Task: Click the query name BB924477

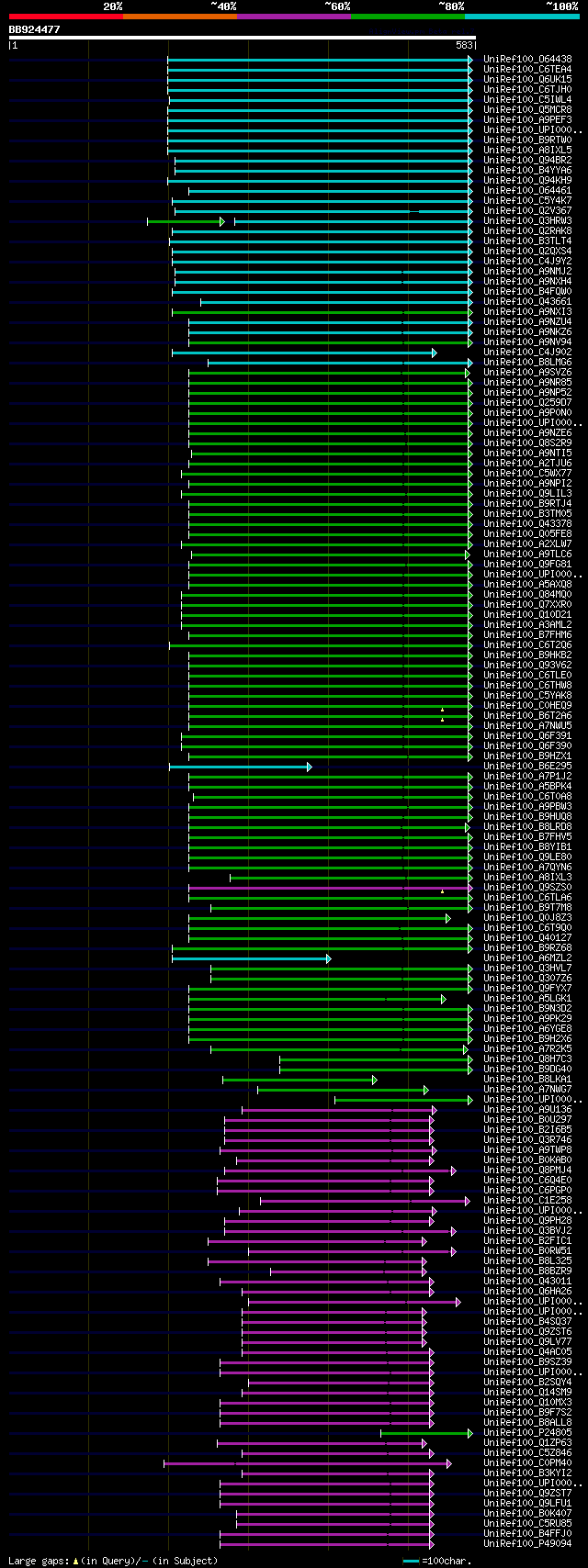Action: tap(35, 29)
